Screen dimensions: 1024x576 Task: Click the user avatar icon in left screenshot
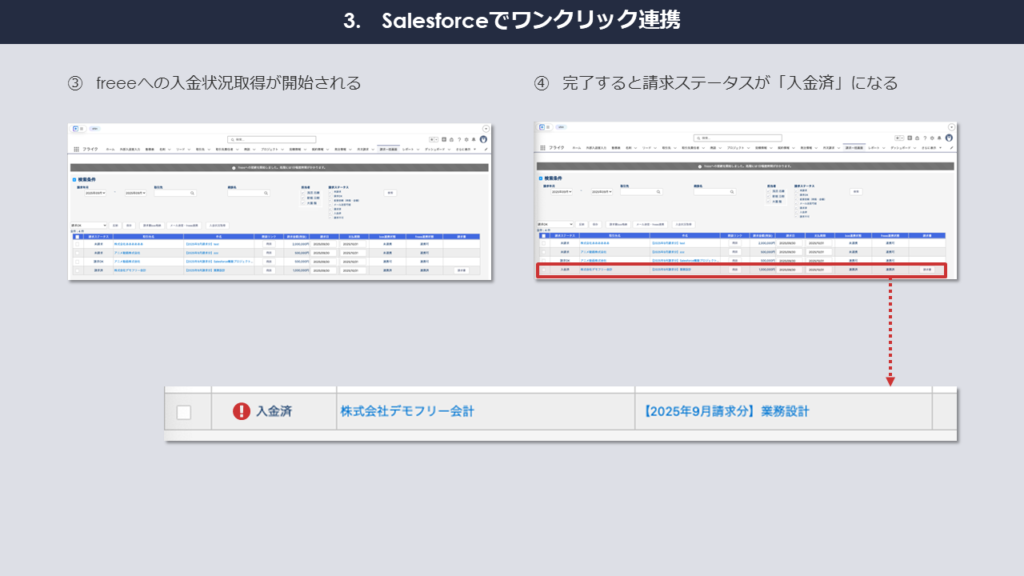pyautogui.click(x=483, y=139)
